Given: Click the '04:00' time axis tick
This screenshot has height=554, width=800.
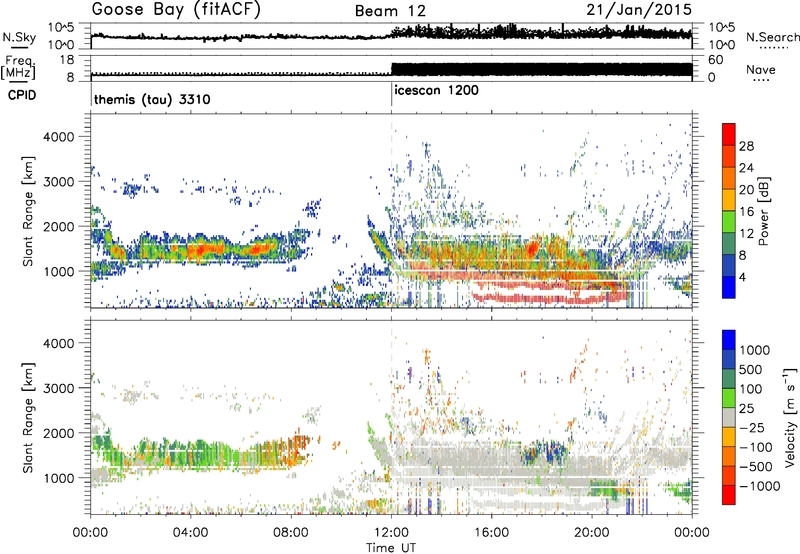Looking at the screenshot, I should 191,533.
